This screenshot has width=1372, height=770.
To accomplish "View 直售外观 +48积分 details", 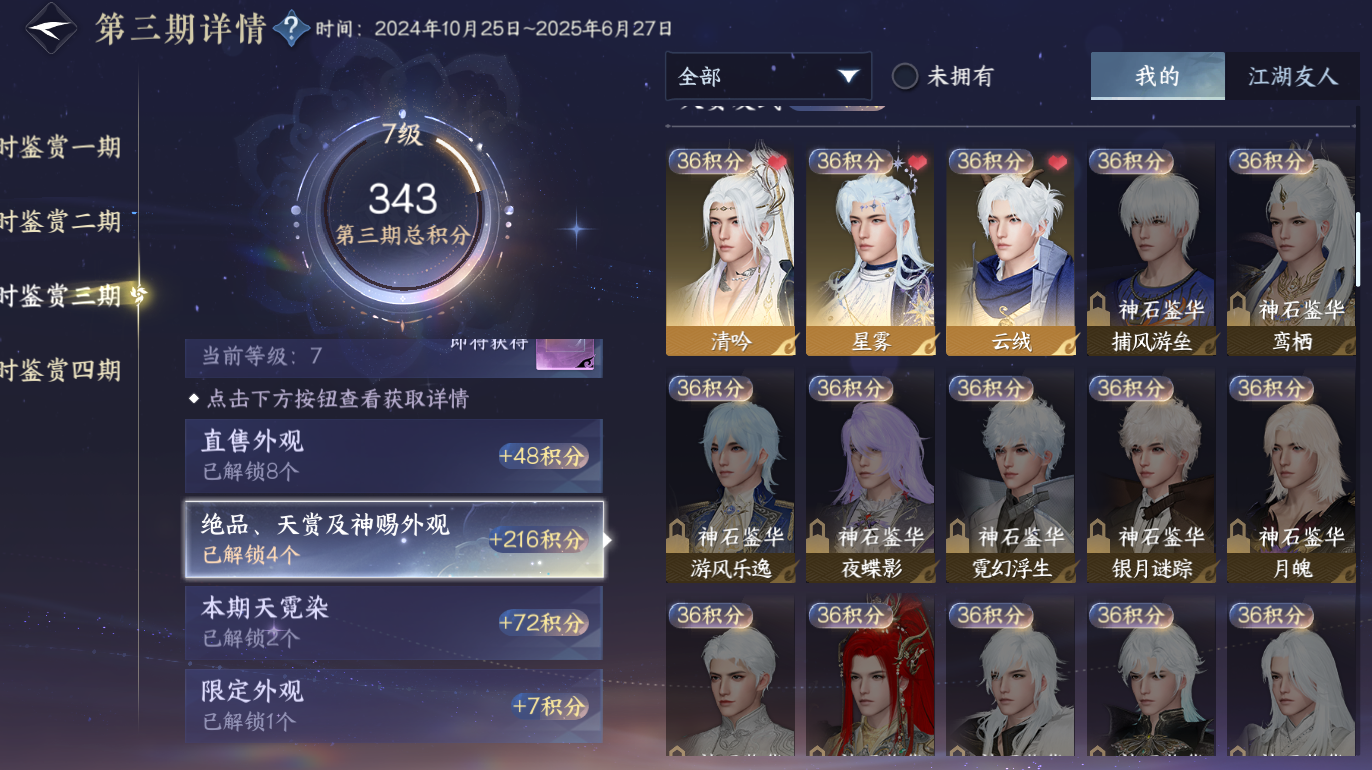I will click(x=394, y=455).
